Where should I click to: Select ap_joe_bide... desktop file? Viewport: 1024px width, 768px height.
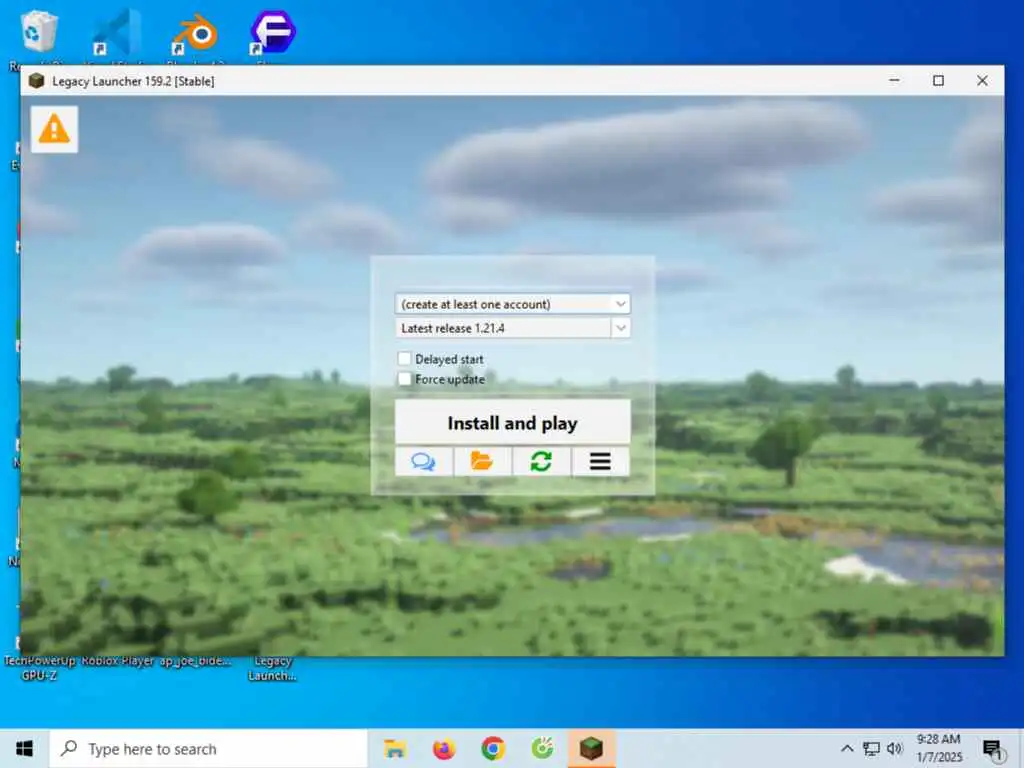[x=195, y=661]
